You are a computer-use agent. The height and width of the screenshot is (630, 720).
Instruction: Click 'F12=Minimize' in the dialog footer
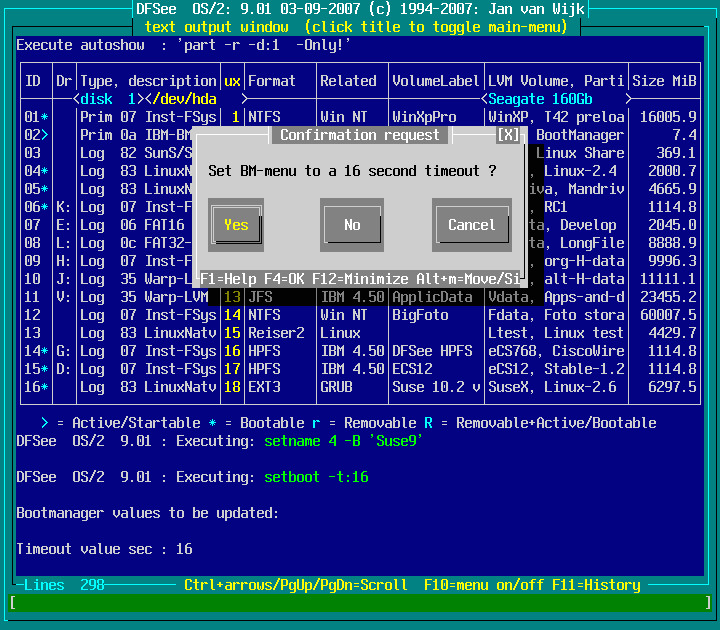360,279
